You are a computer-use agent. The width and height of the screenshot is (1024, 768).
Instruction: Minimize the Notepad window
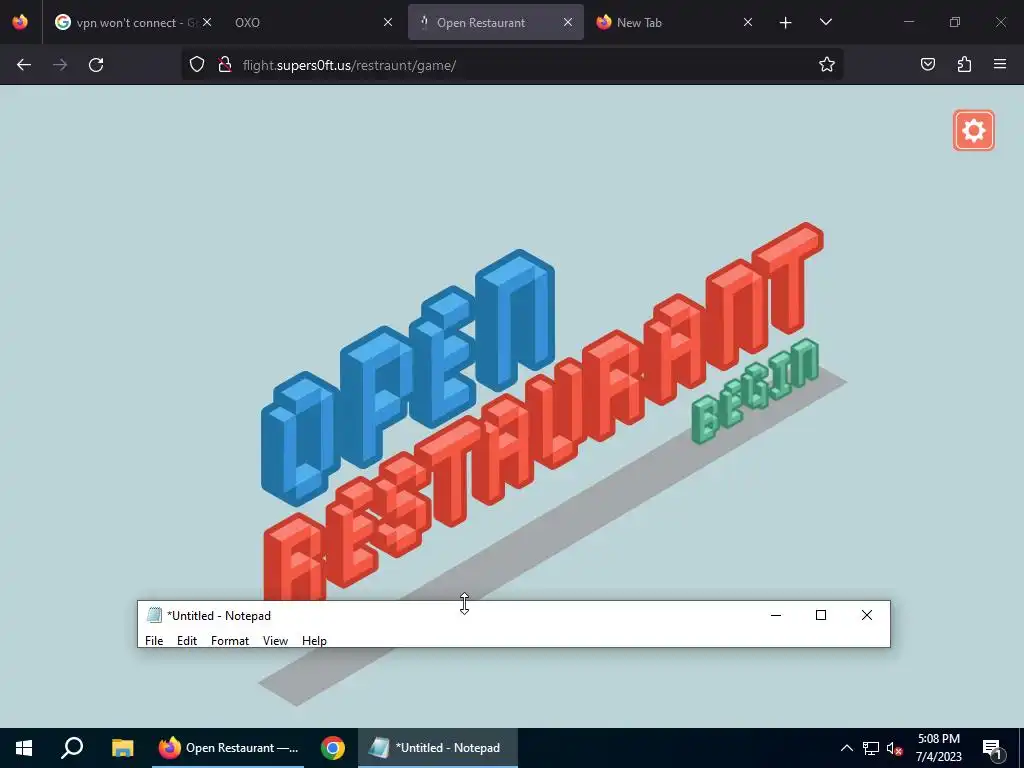tap(776, 615)
